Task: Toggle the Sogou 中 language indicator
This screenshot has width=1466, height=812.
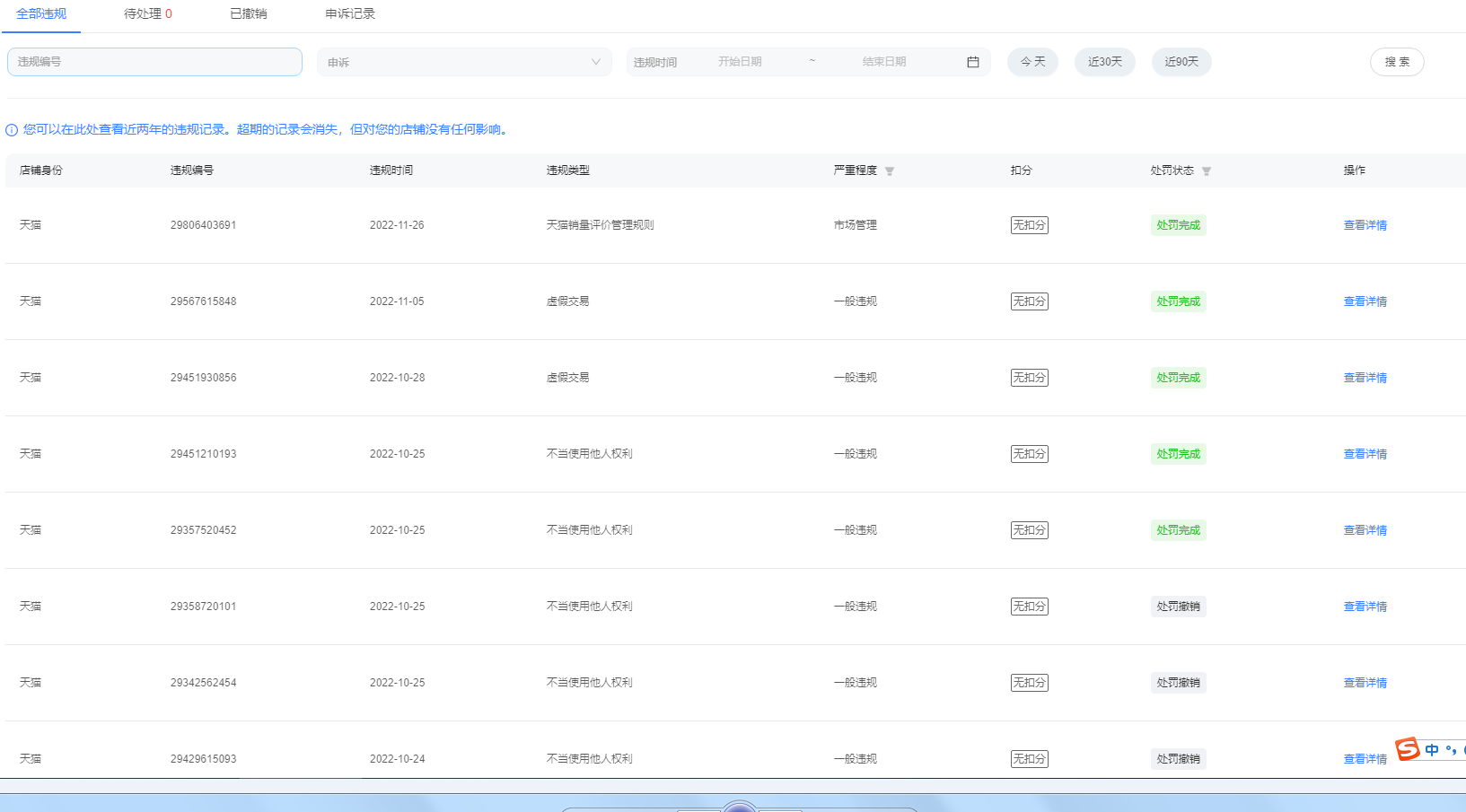Action: [x=1432, y=750]
